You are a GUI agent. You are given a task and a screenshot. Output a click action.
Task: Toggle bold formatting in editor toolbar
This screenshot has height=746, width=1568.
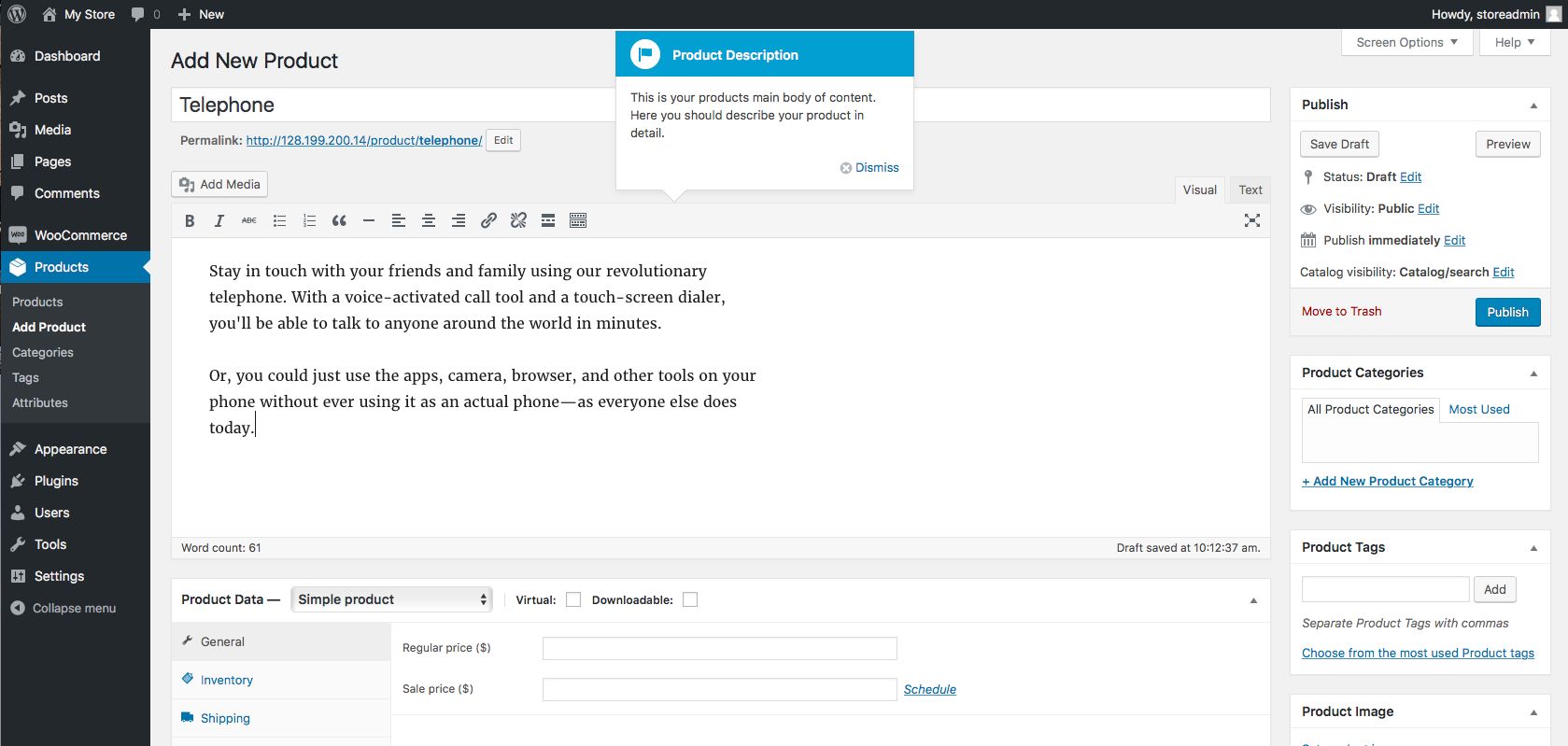[x=190, y=221]
